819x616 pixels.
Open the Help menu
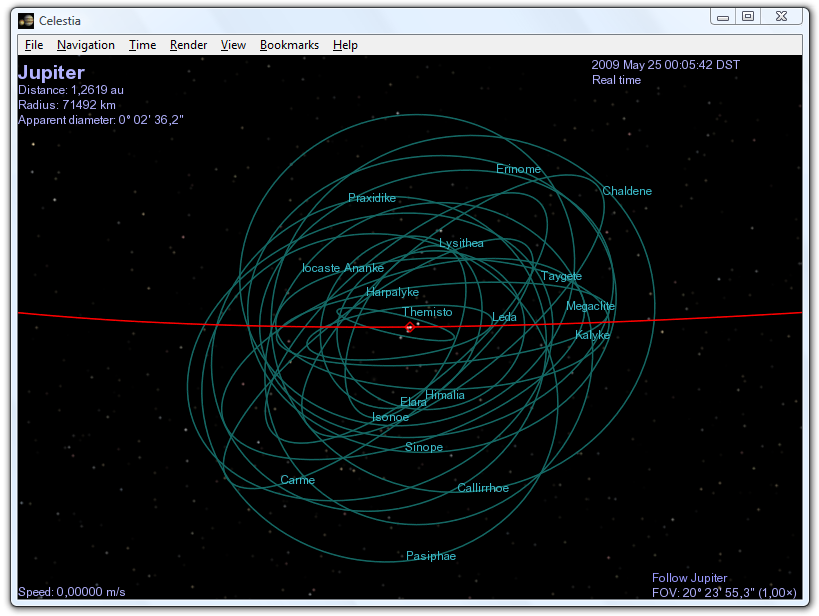[x=345, y=45]
